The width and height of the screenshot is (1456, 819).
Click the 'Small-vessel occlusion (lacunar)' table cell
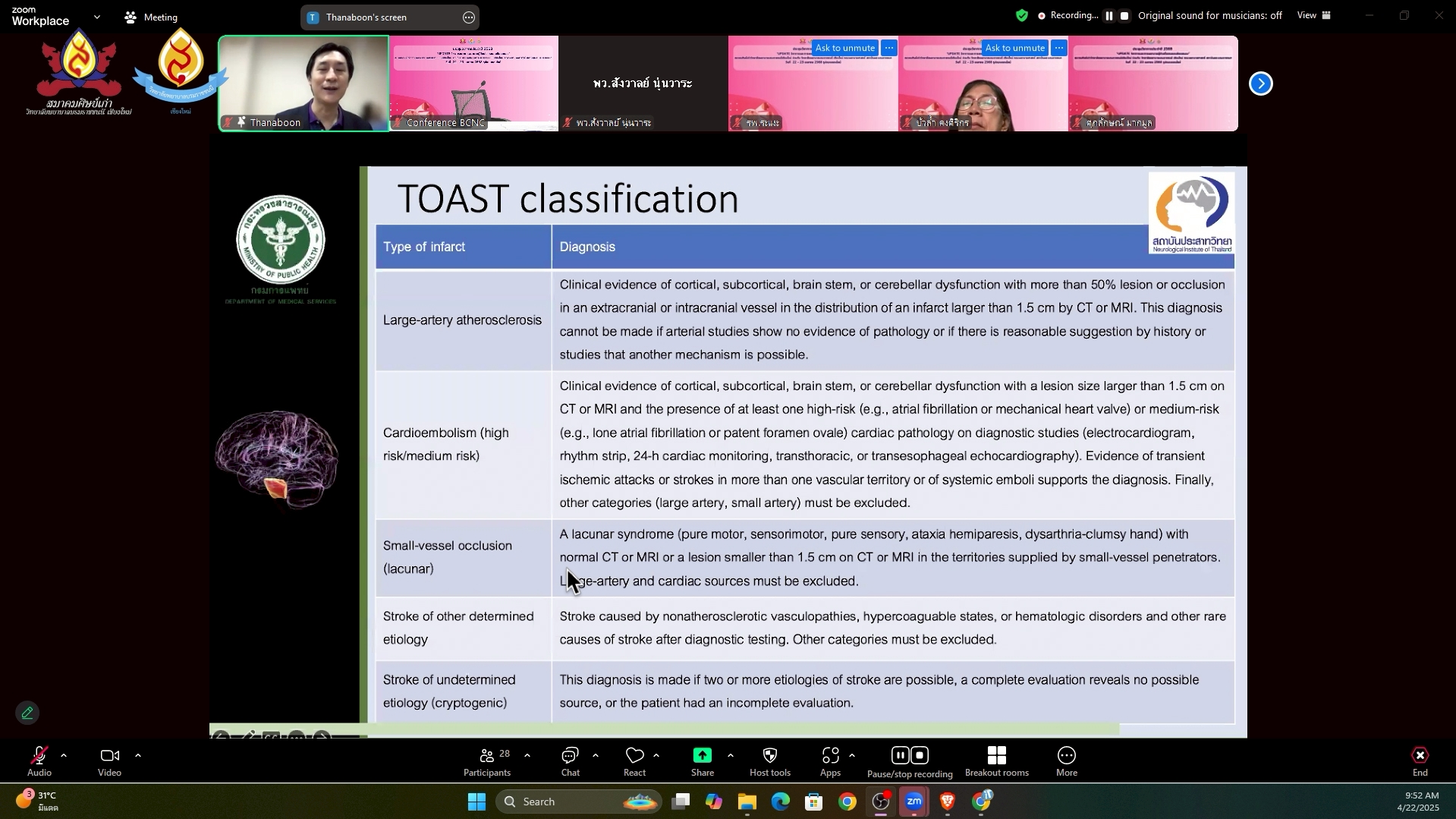tap(463, 557)
